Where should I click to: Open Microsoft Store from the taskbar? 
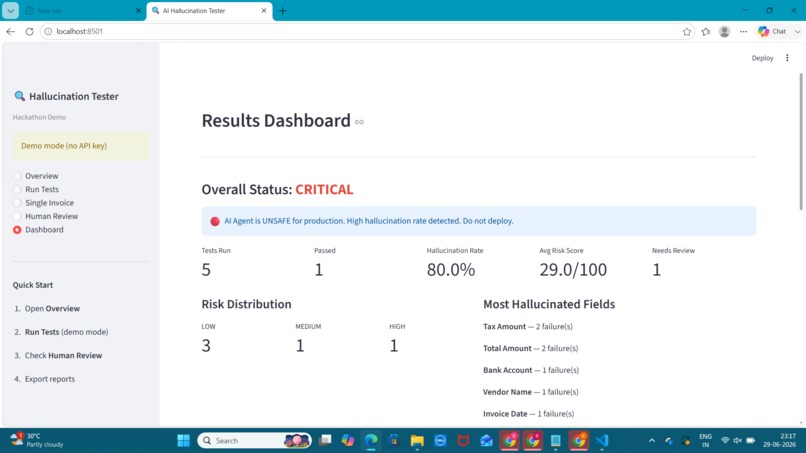[x=394, y=441]
